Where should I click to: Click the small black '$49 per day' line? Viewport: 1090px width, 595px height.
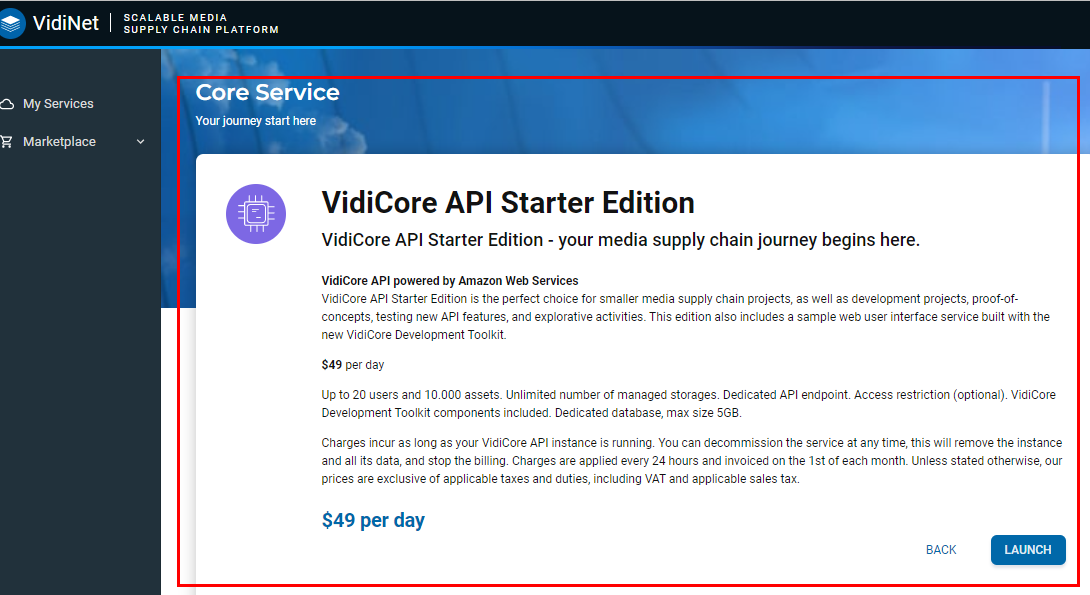point(355,365)
